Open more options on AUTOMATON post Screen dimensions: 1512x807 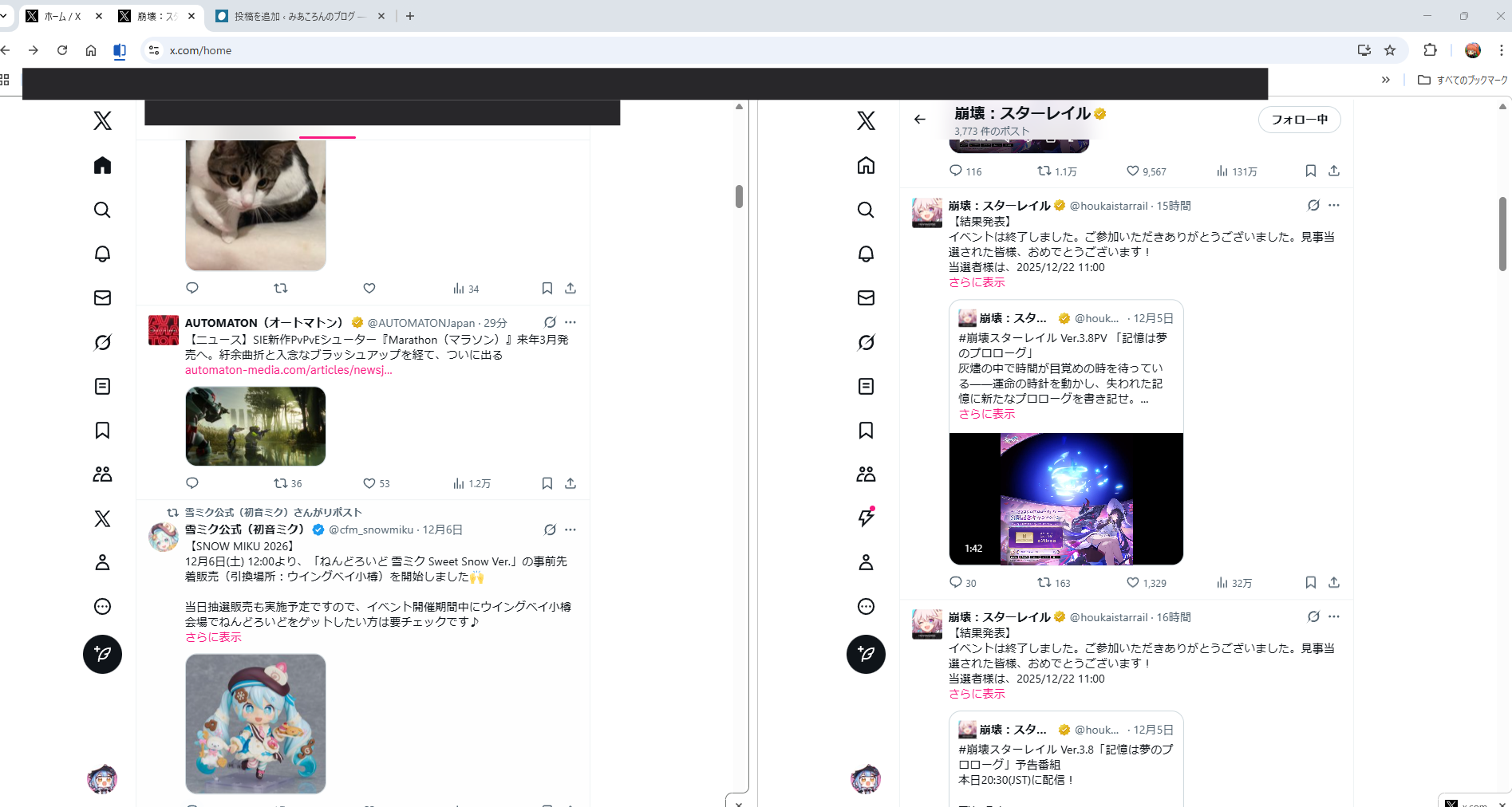[x=570, y=322]
